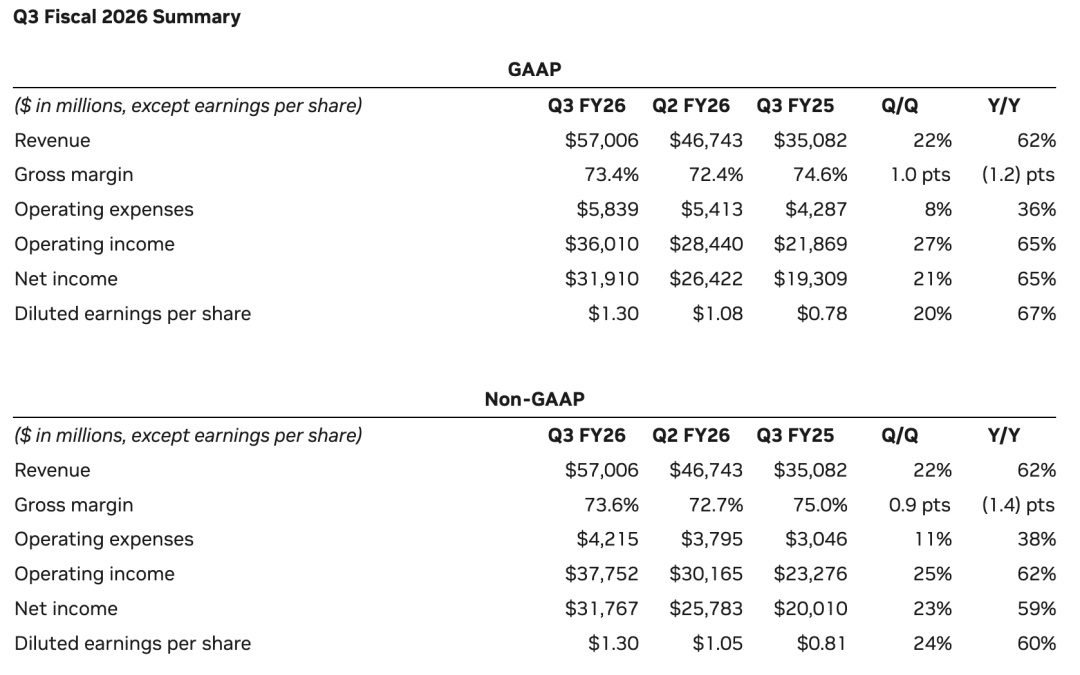This screenshot has width=1080, height=675.
Task: Select the 0.9 pts Q/Q cell
Action: [920, 505]
